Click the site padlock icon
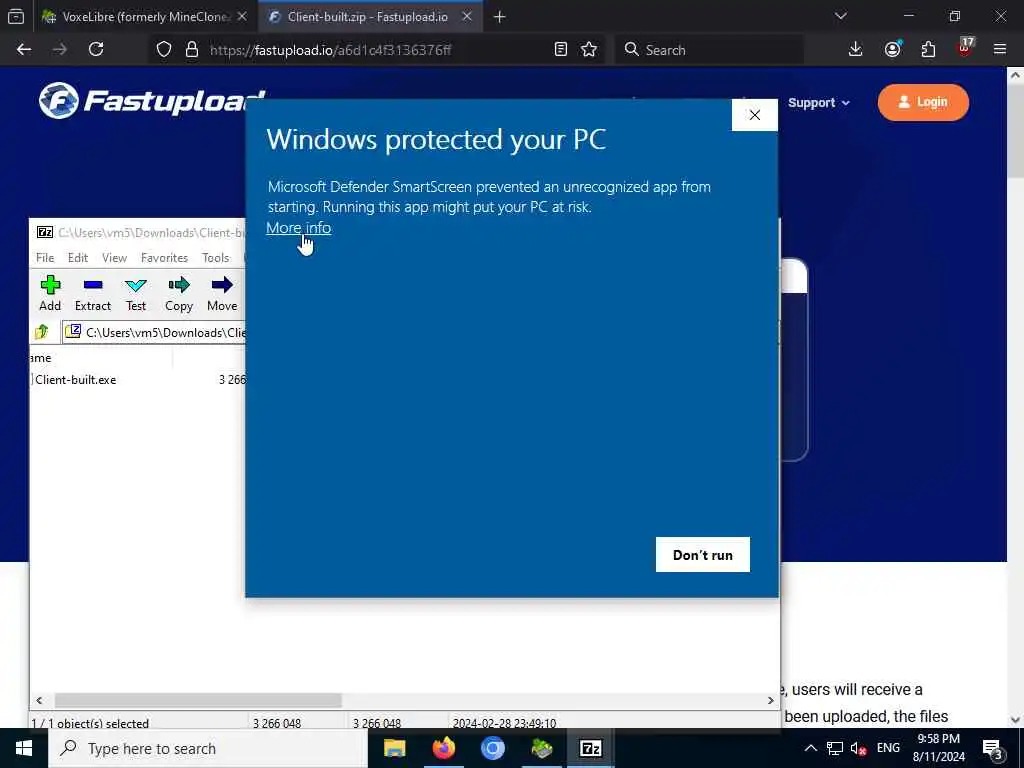Screen dimensions: 1024x768 coord(191,50)
